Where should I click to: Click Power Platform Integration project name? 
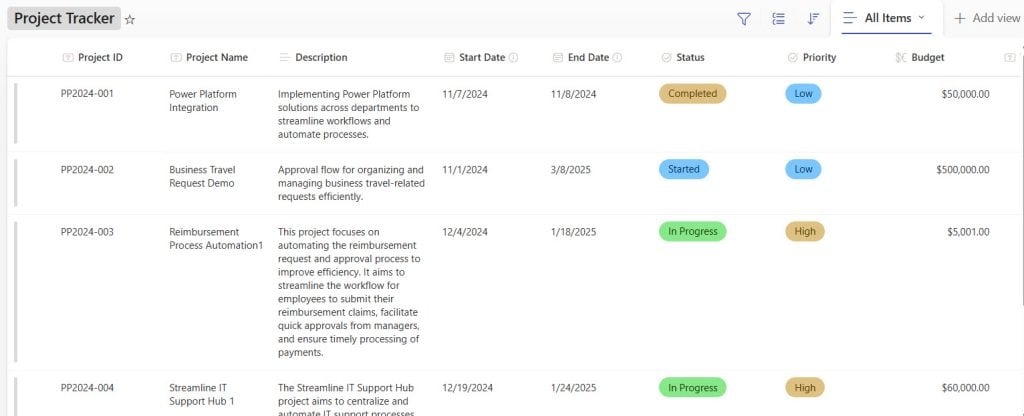202,101
